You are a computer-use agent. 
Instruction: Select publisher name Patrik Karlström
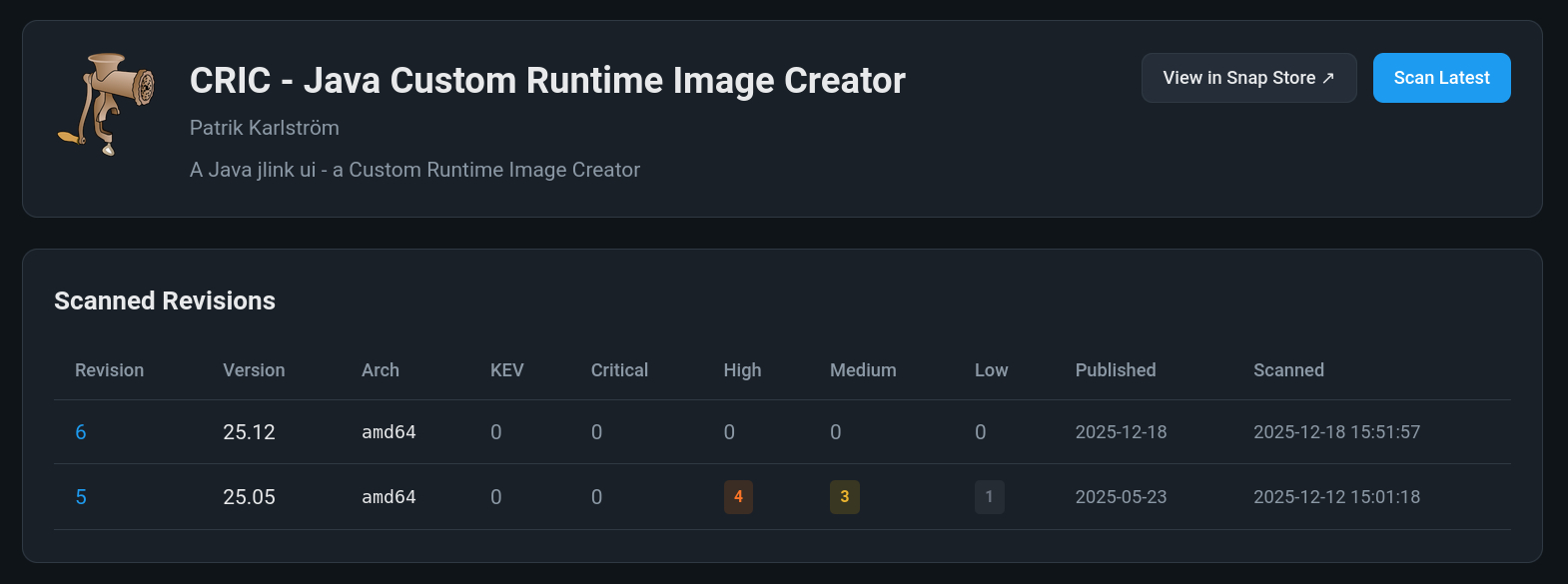click(265, 128)
